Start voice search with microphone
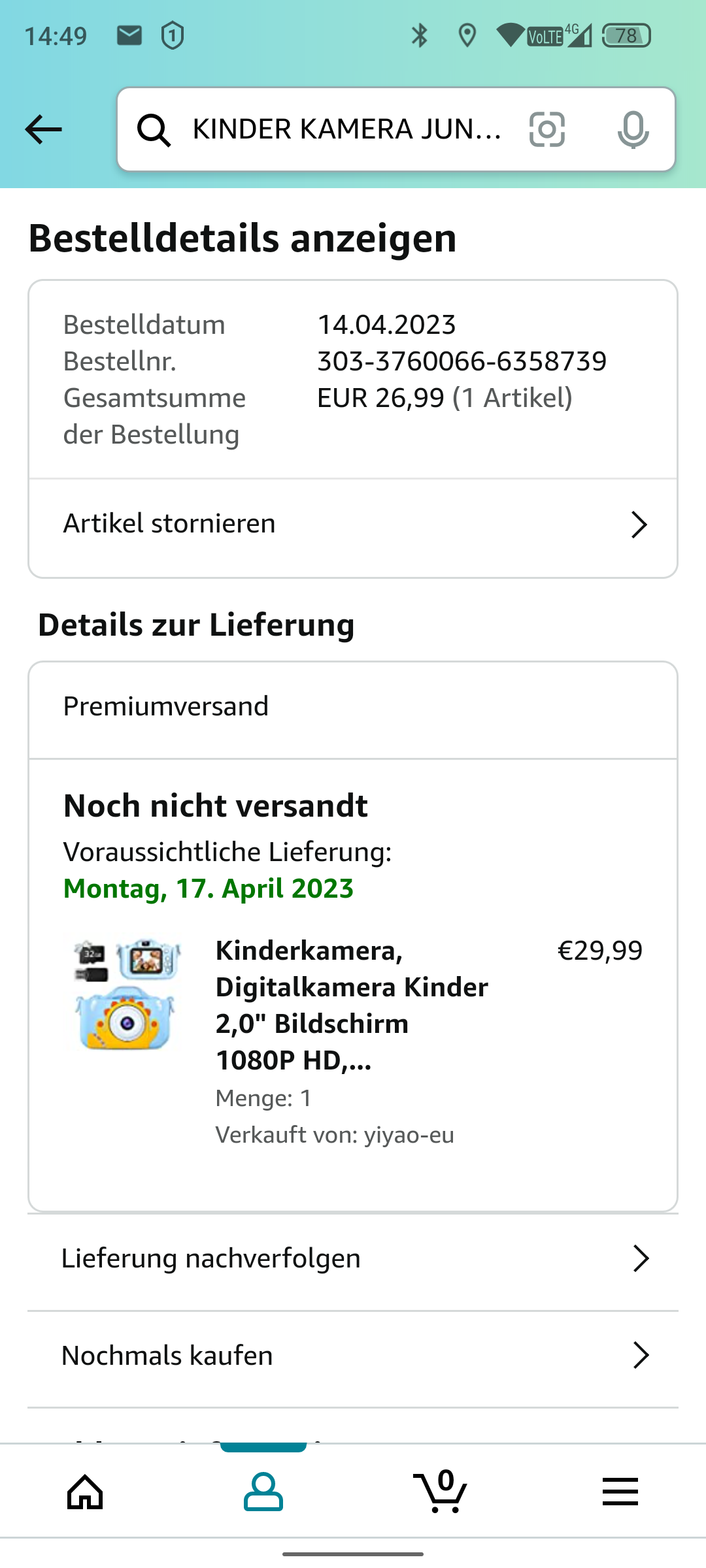Image resolution: width=706 pixels, height=1568 pixels. pyautogui.click(x=633, y=129)
